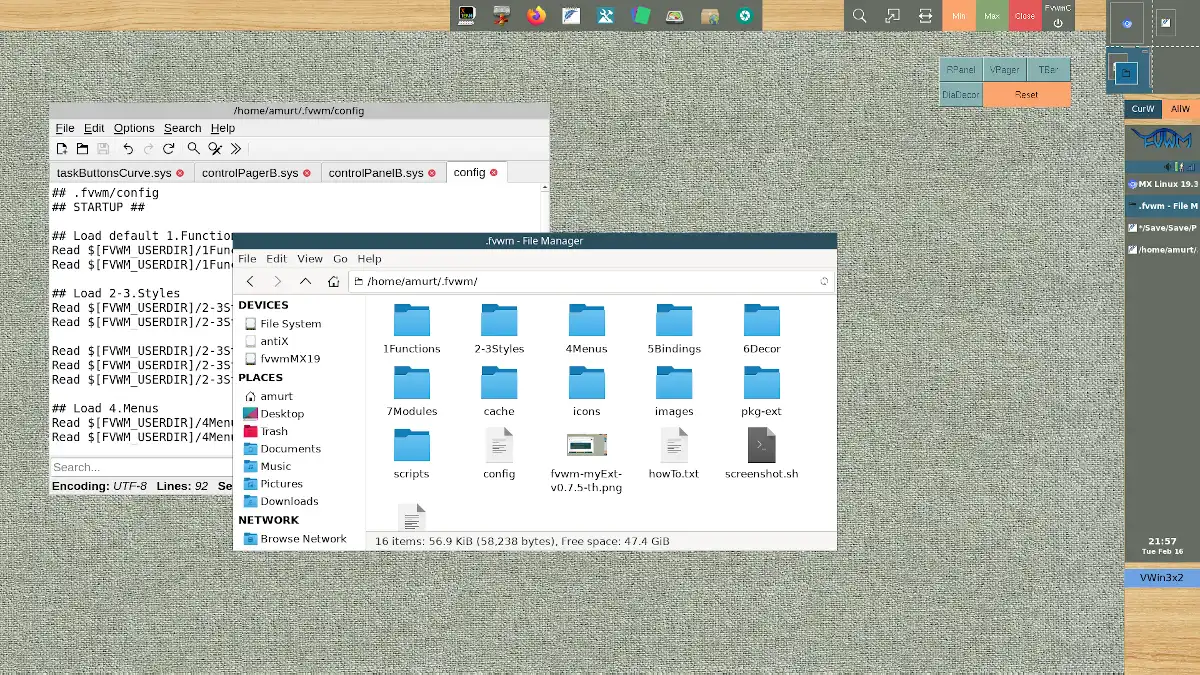This screenshot has height=675, width=1200.
Task: Go to home folder in File Manager
Action: (334, 282)
